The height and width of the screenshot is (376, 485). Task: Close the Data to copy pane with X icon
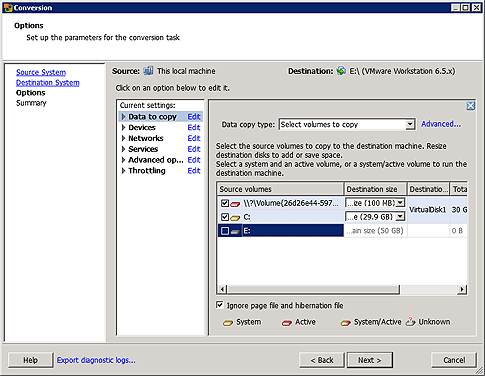pos(470,106)
